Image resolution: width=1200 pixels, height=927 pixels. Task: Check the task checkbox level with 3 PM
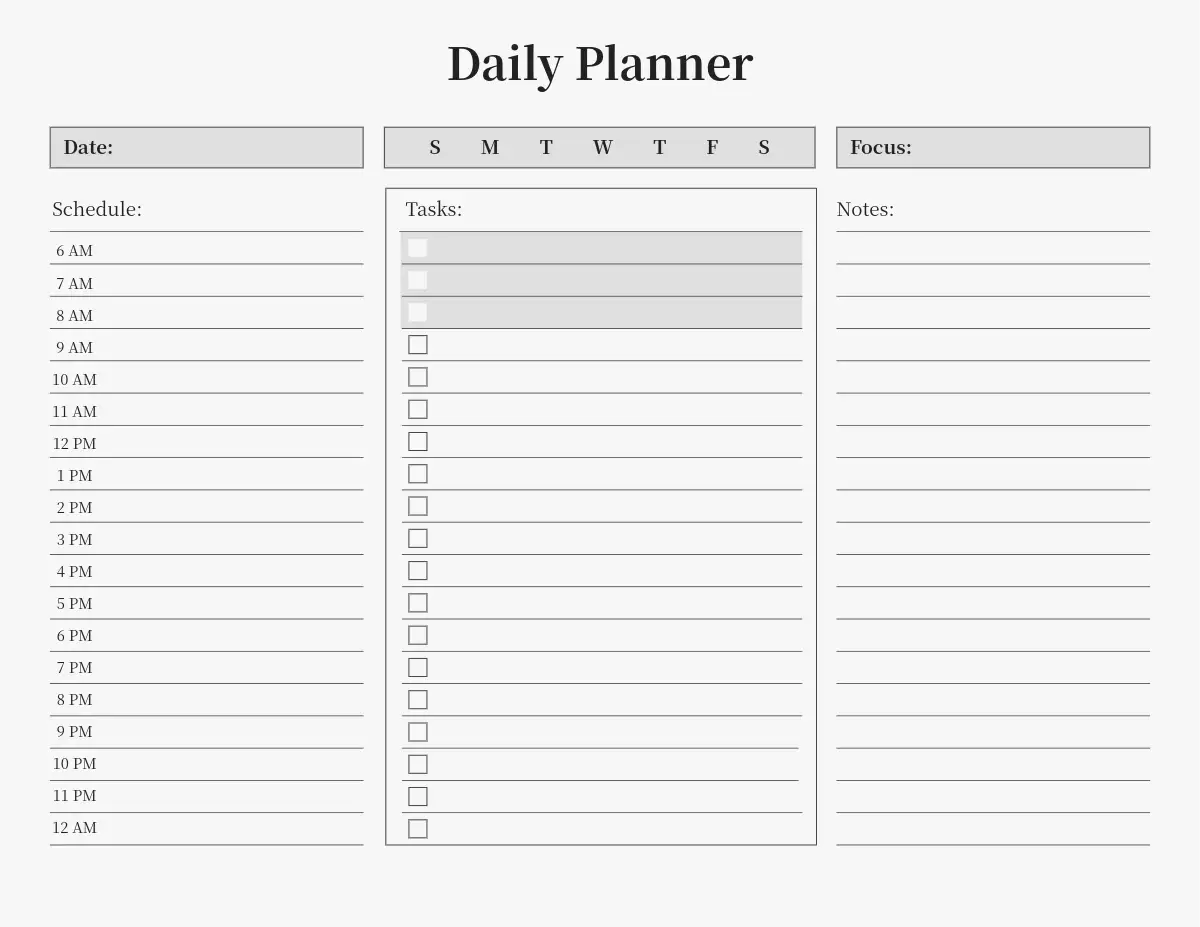click(418, 538)
